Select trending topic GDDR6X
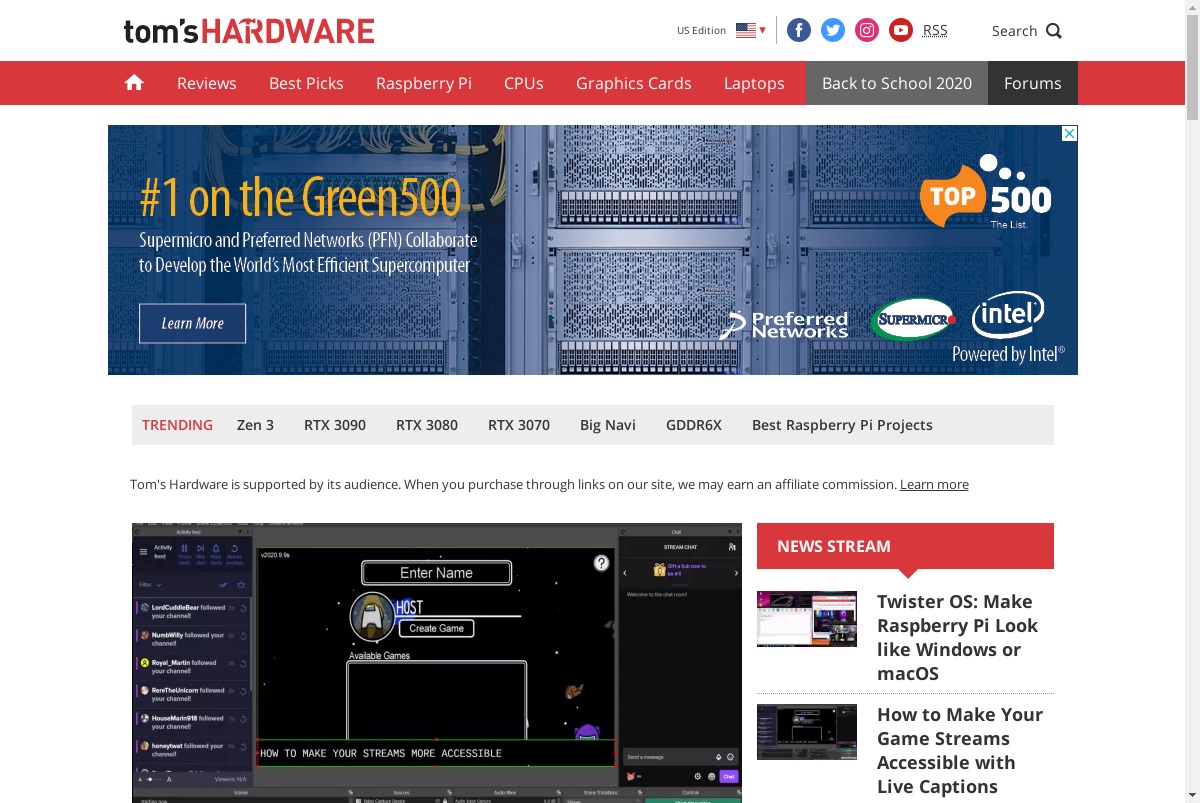The height and width of the screenshot is (803, 1200). click(x=694, y=425)
